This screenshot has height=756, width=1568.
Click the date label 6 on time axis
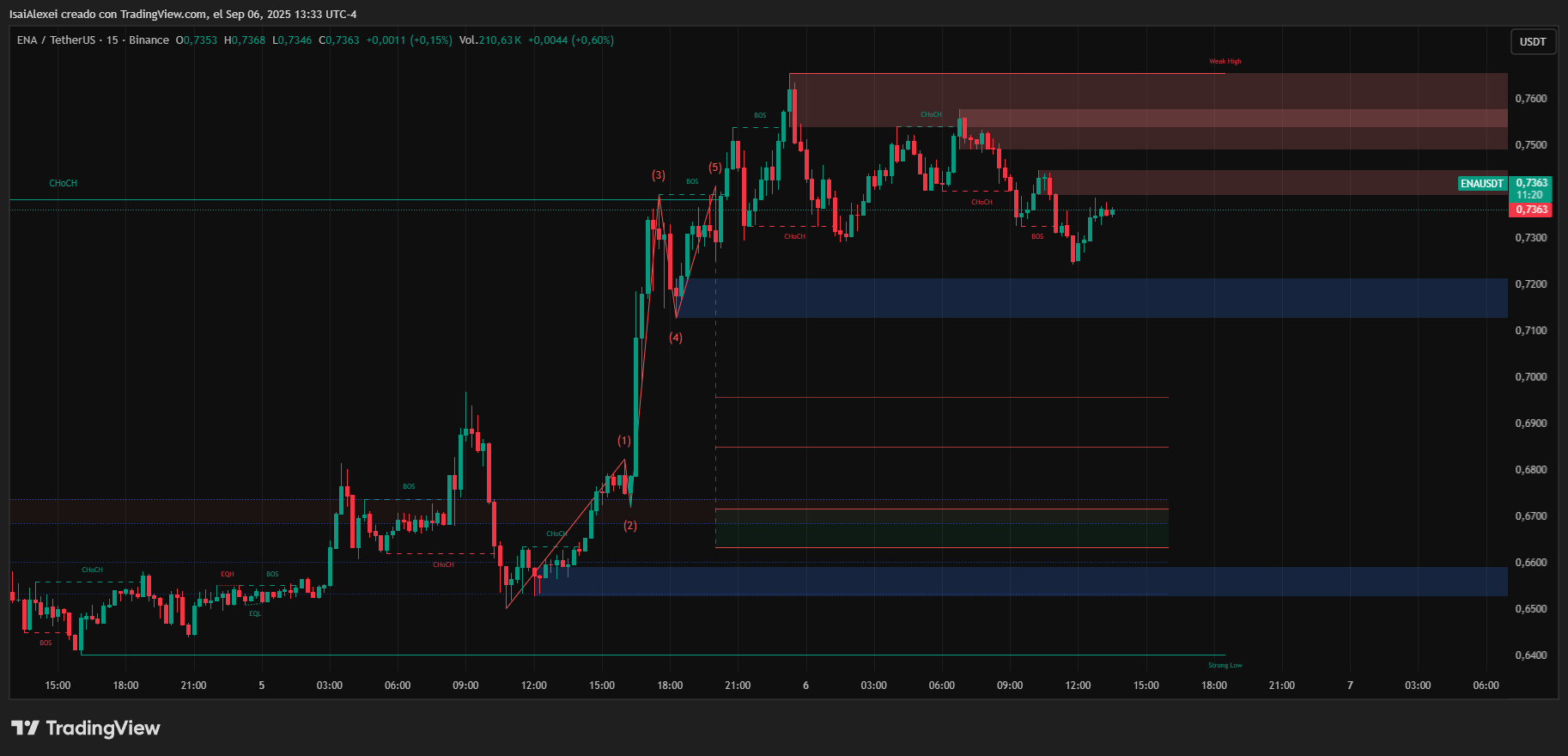[805, 686]
